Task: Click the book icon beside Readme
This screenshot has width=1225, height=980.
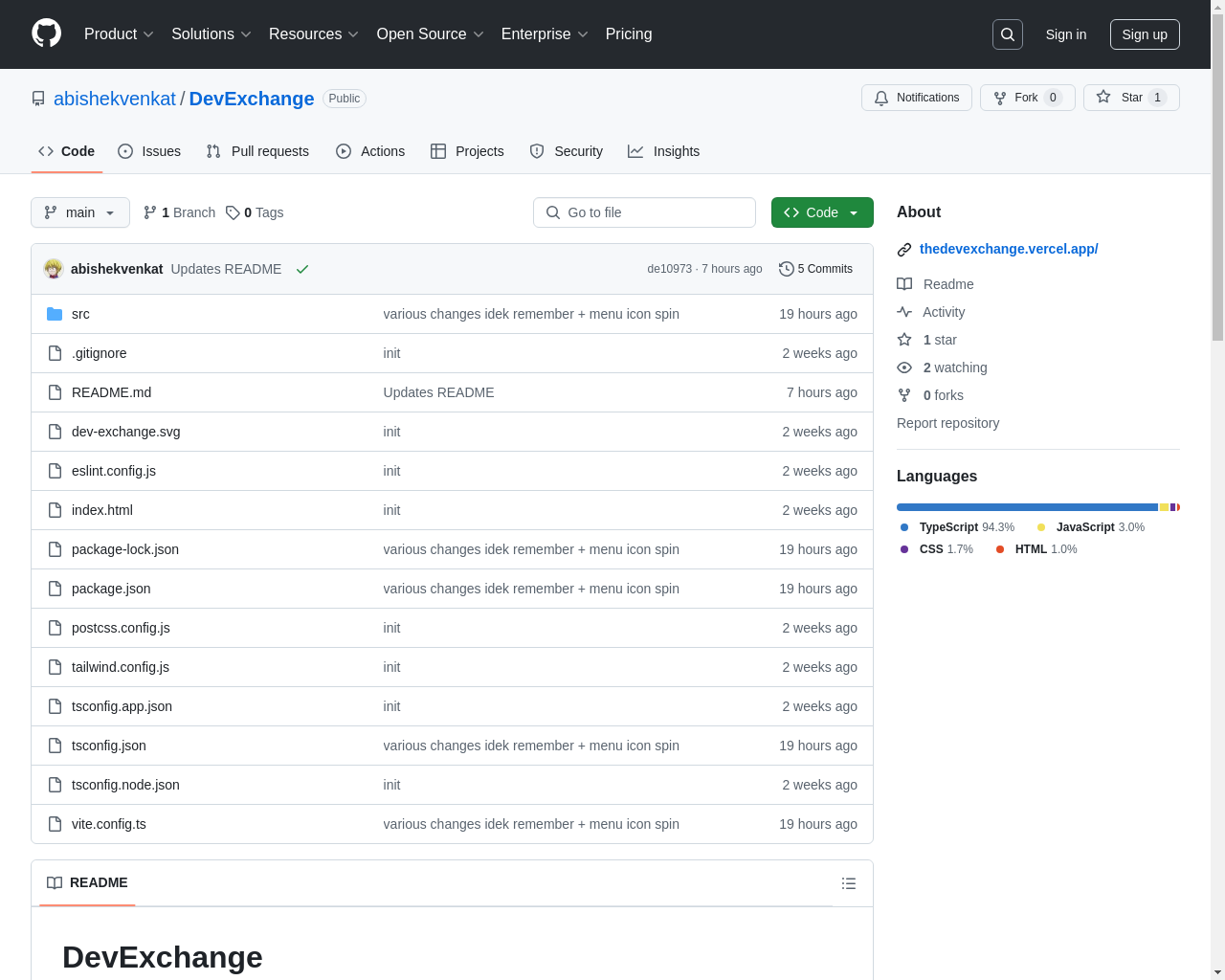Action: 904,284
